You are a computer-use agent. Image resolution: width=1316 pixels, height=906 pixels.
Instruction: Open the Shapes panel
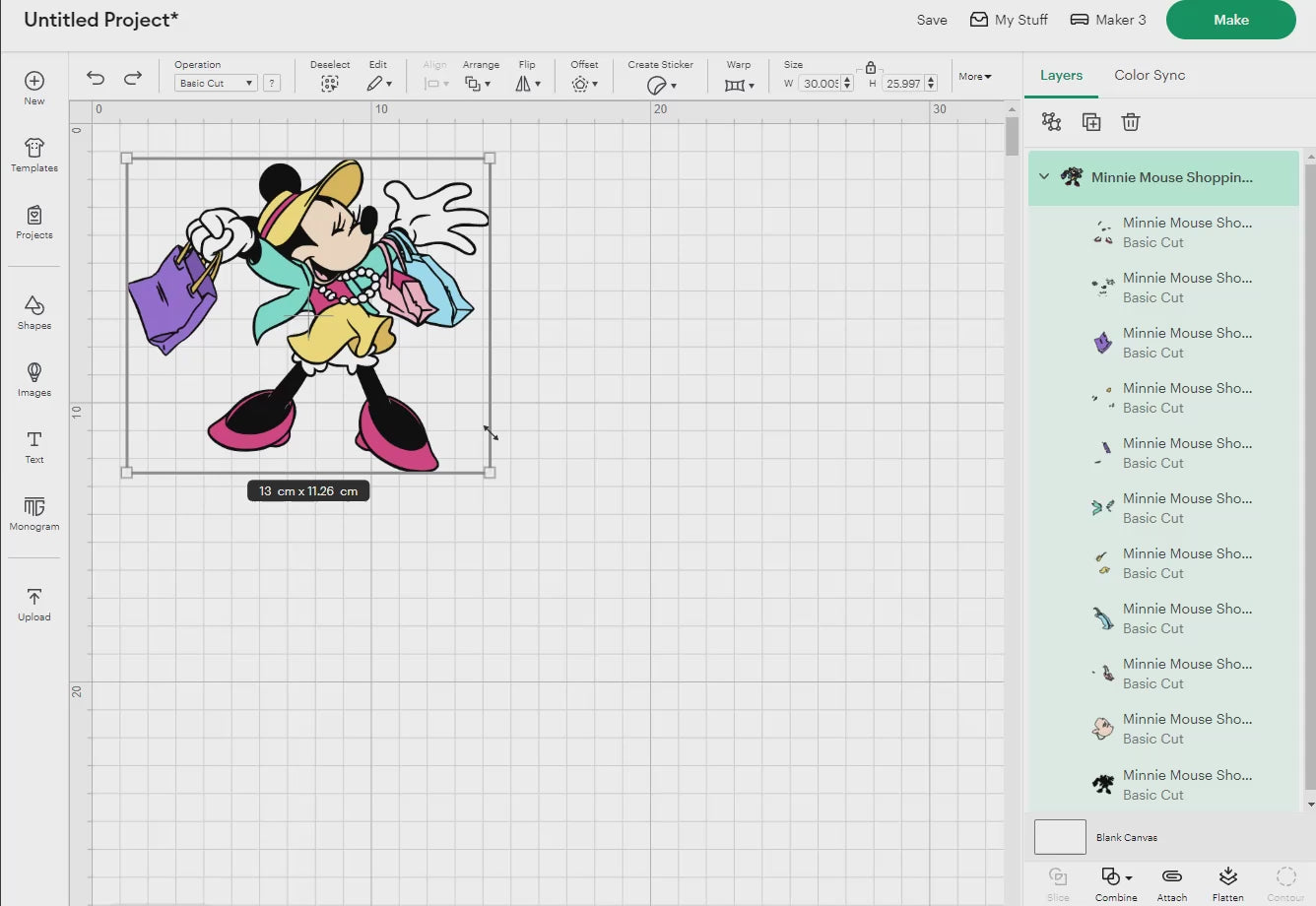tap(34, 312)
